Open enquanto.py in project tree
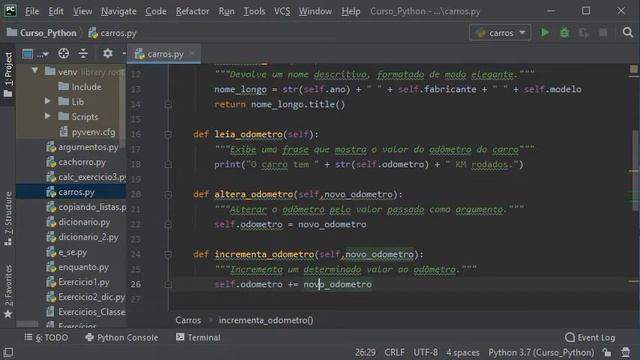The image size is (640, 360). click(78, 267)
